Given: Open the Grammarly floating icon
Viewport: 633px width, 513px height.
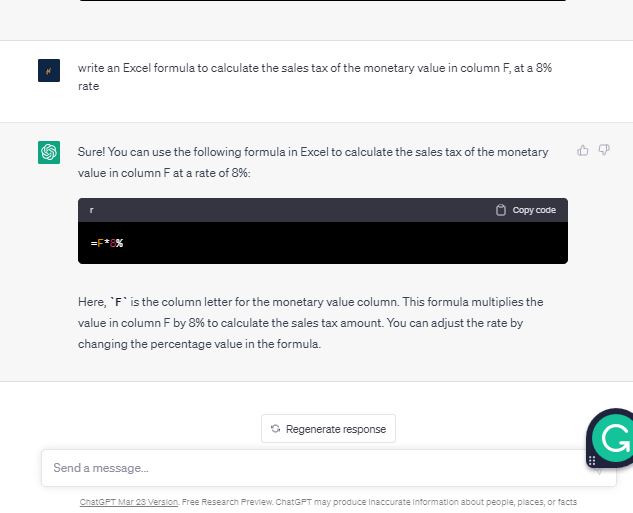Looking at the screenshot, I should [x=614, y=438].
